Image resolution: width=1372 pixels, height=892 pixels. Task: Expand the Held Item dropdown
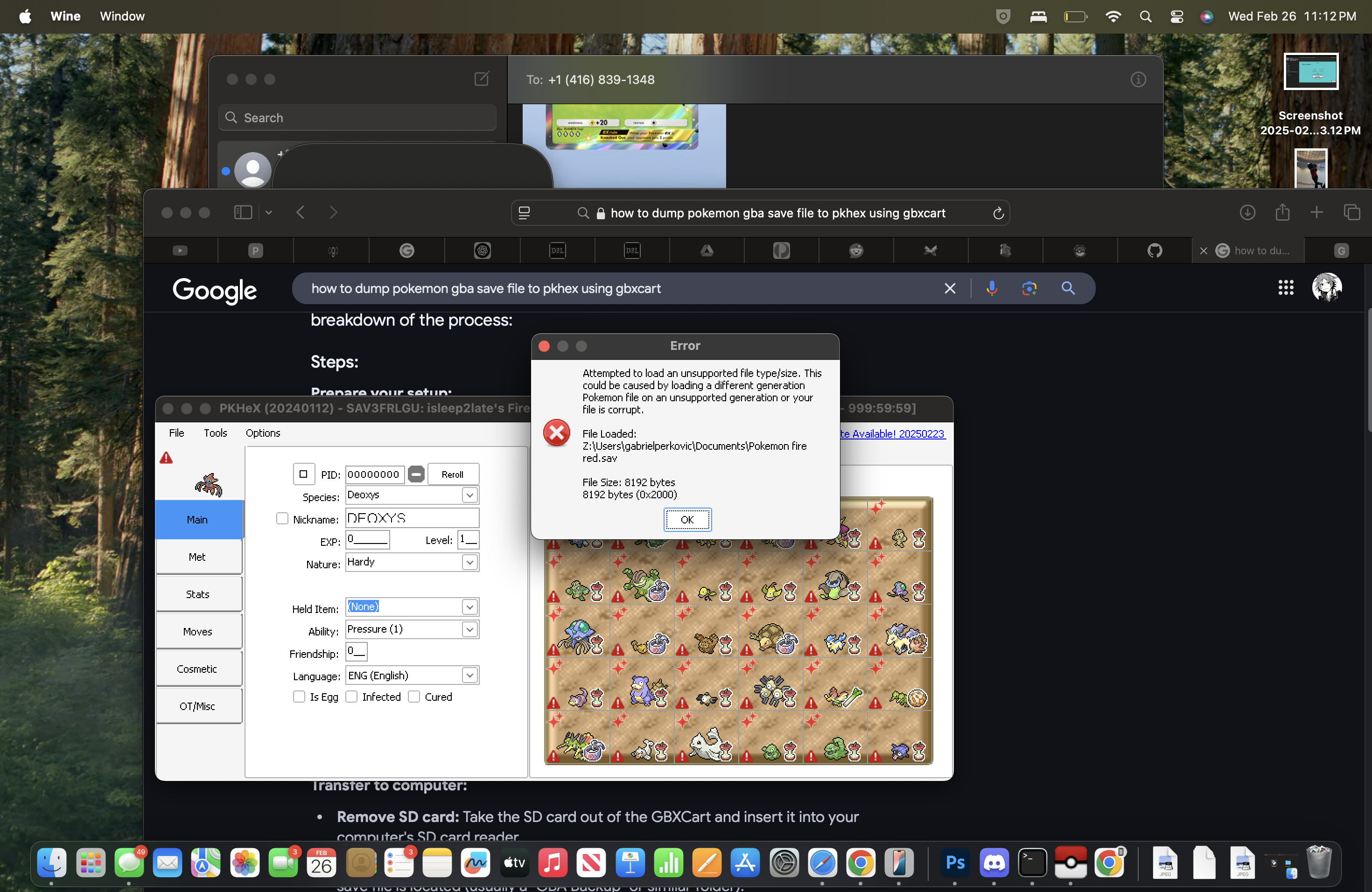[x=469, y=607]
